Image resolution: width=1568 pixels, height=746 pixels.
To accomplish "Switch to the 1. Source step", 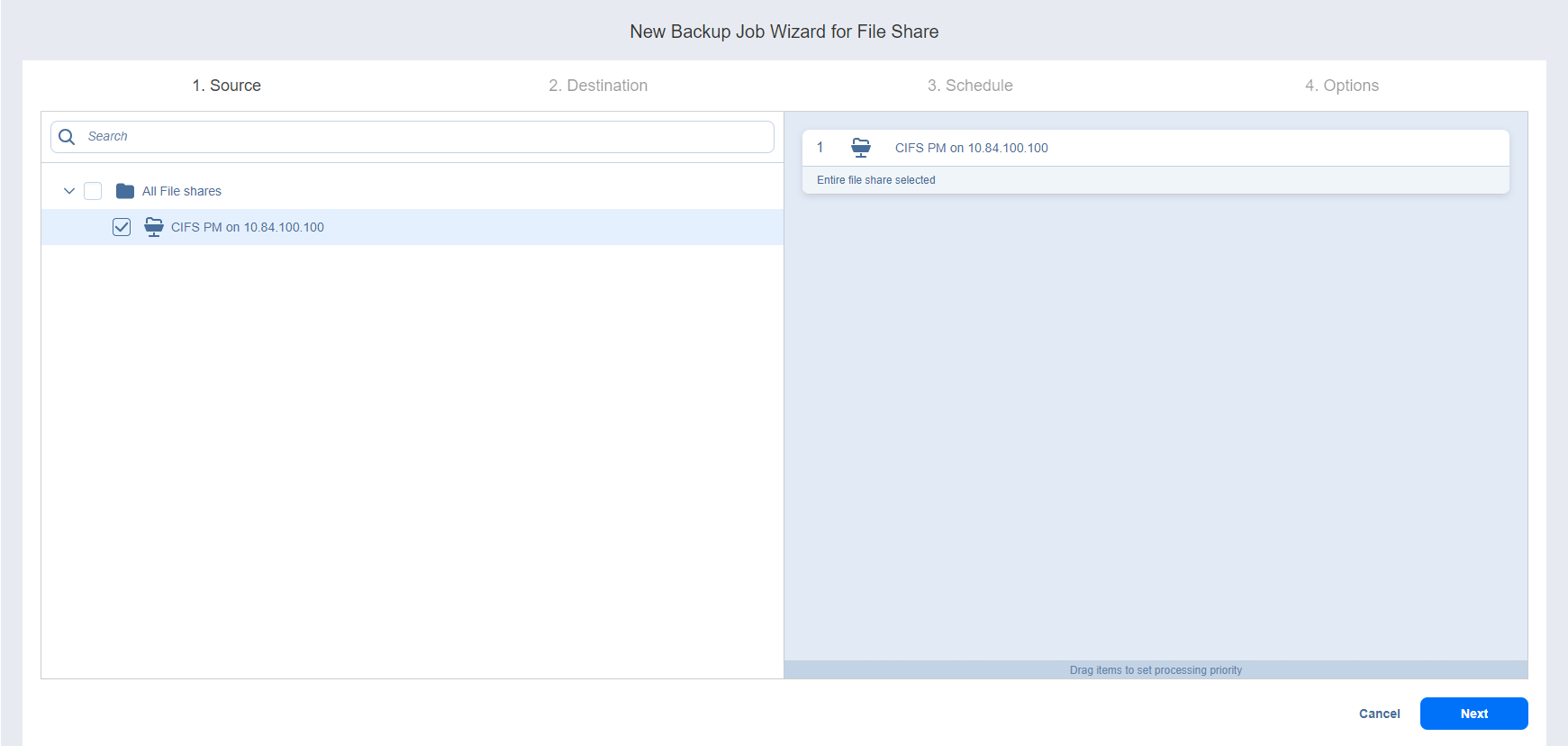I will (x=226, y=86).
